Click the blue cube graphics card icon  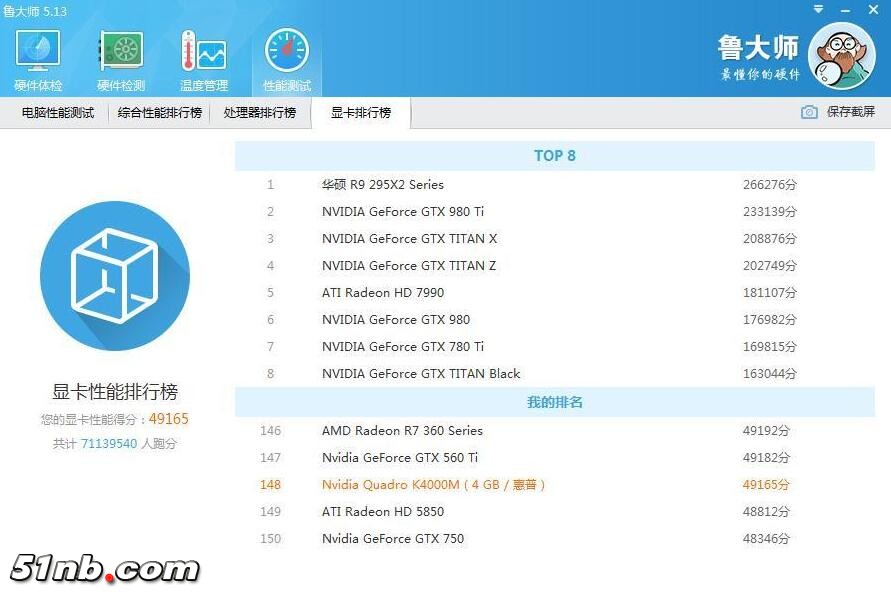pos(115,275)
